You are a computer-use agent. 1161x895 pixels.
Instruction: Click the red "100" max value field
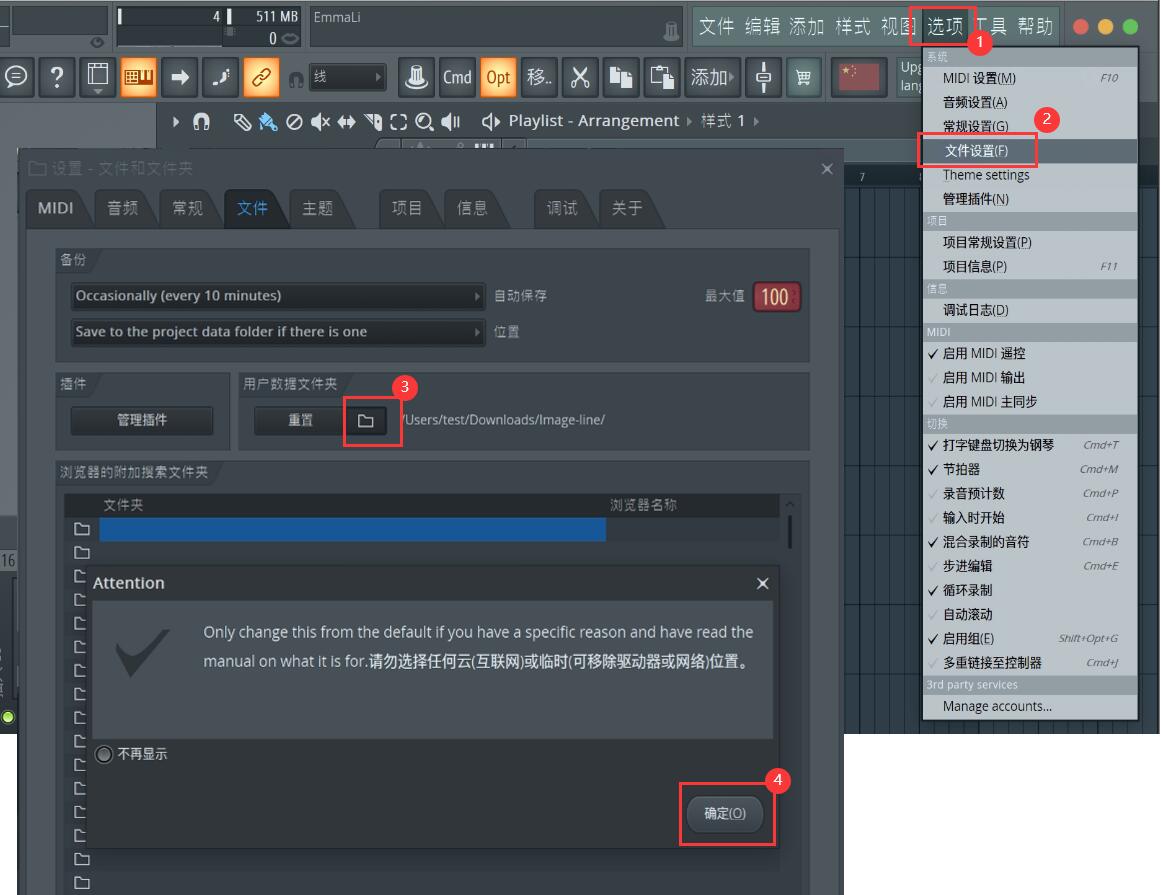coord(775,297)
